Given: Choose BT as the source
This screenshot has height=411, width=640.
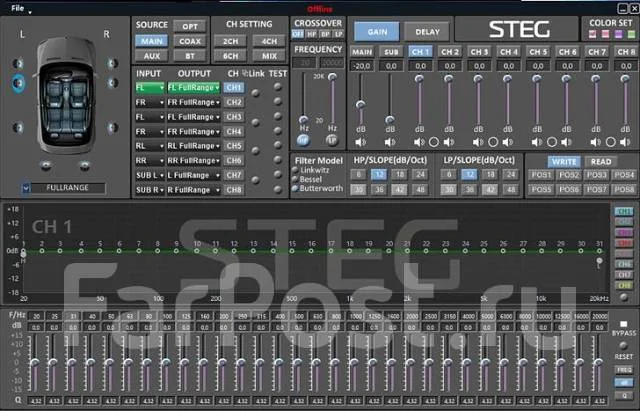Looking at the screenshot, I should click(x=190, y=56).
